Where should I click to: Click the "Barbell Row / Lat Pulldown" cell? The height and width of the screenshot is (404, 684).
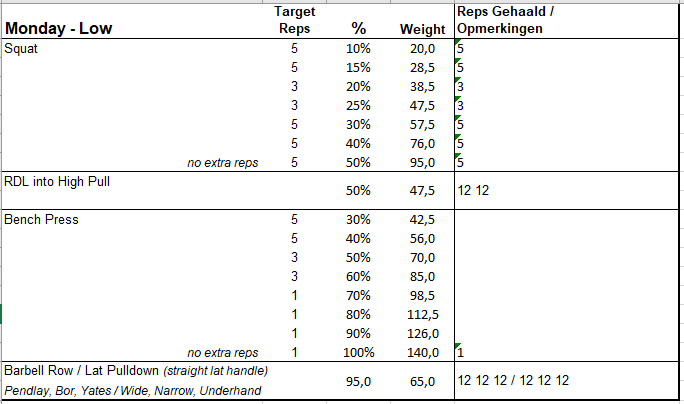pos(79,370)
